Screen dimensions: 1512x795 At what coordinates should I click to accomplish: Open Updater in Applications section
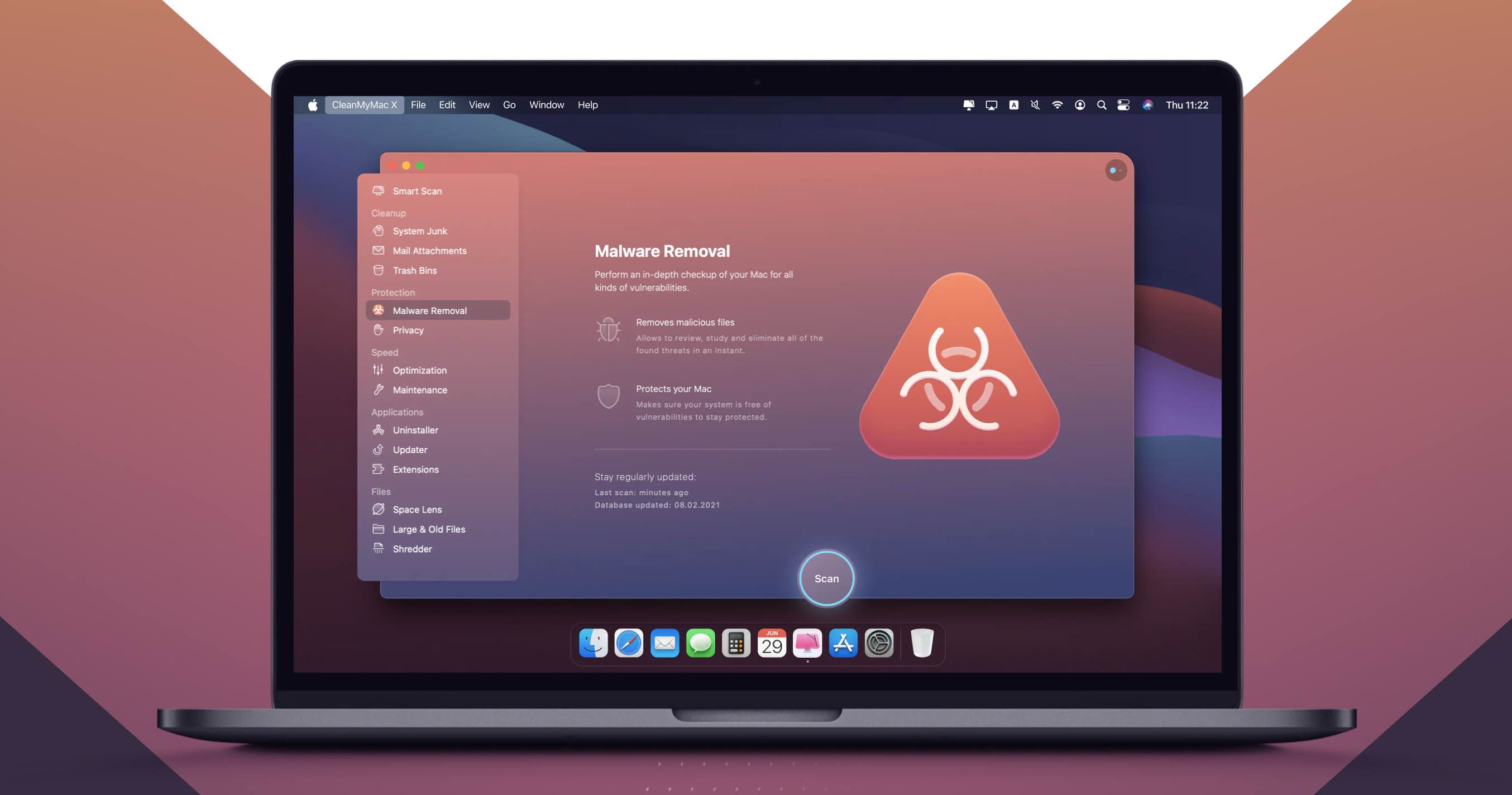411,449
